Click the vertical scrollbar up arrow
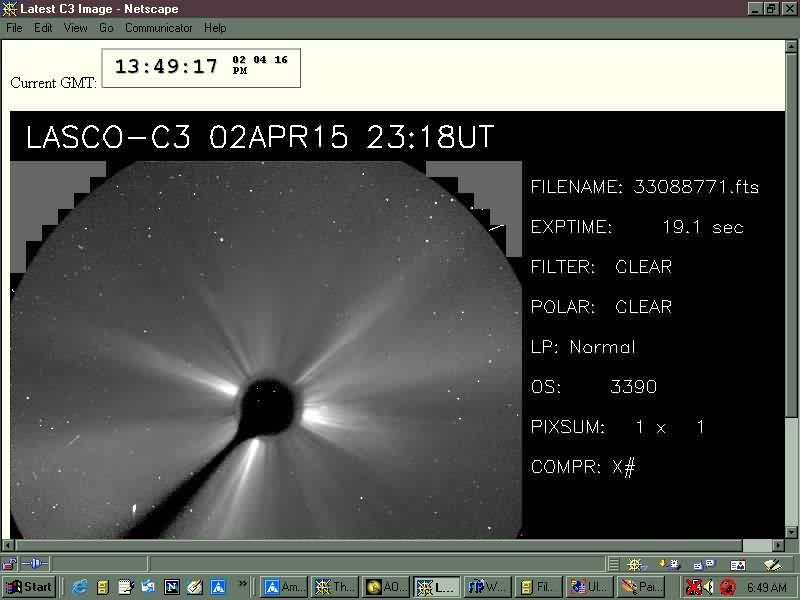The height and width of the screenshot is (600, 800). pos(791,46)
